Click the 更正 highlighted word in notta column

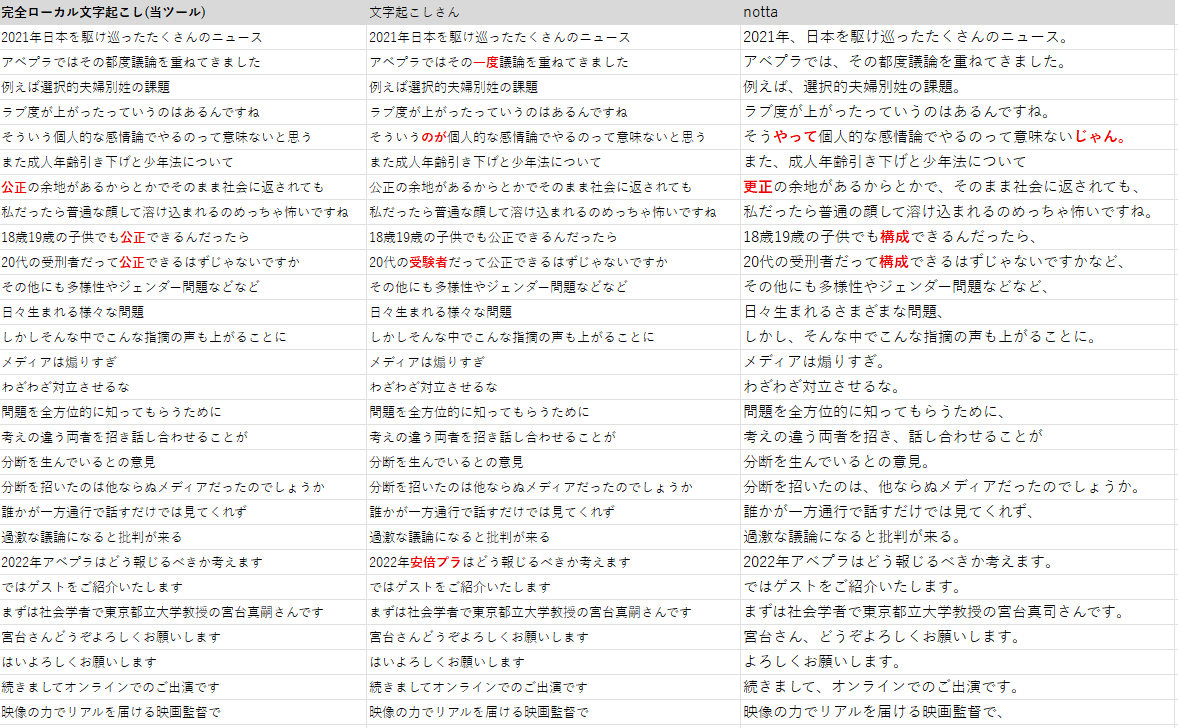click(756, 187)
